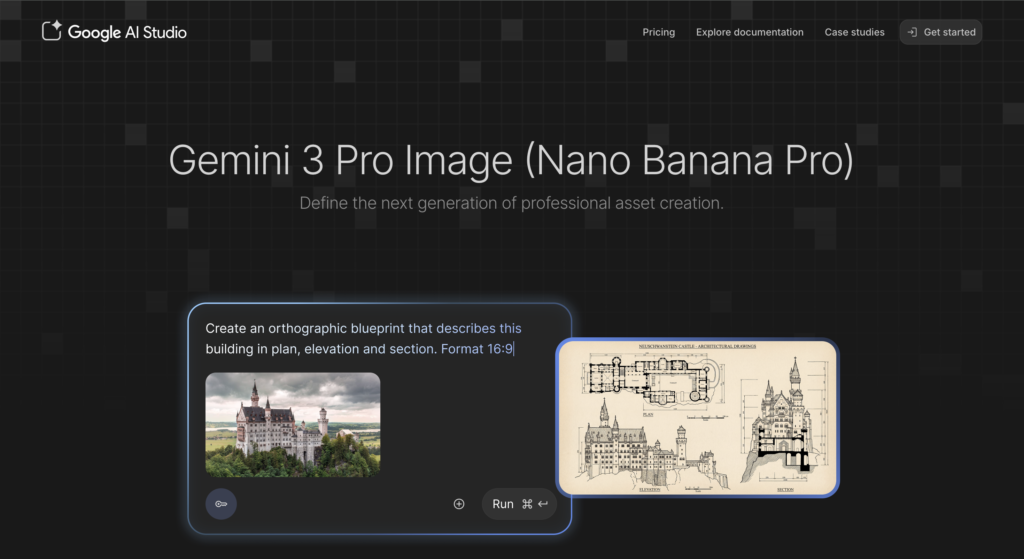1024x559 pixels.
Task: Click the floor plan drawing in the blueprint
Action: click(648, 378)
